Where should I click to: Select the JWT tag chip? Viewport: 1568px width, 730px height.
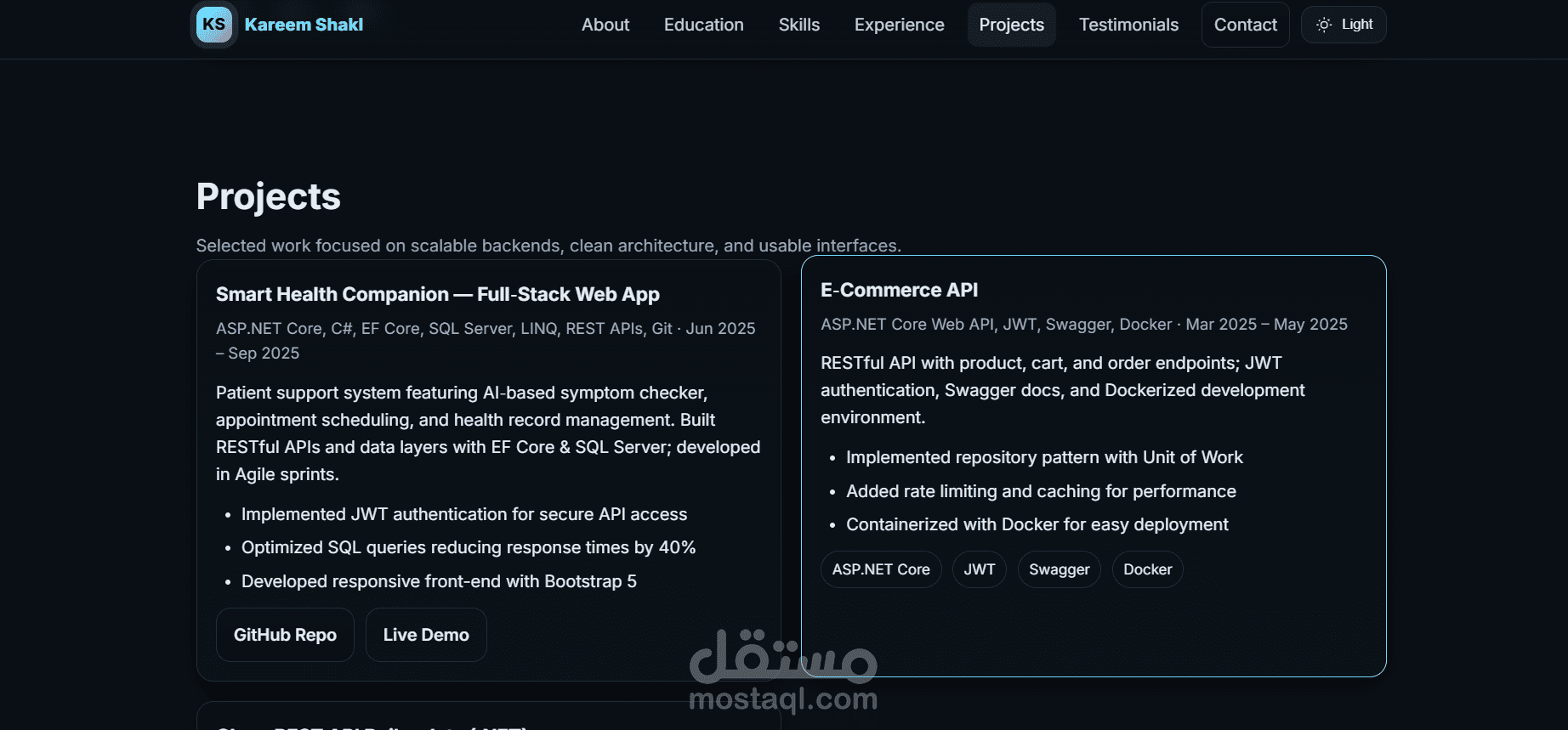[x=980, y=569]
